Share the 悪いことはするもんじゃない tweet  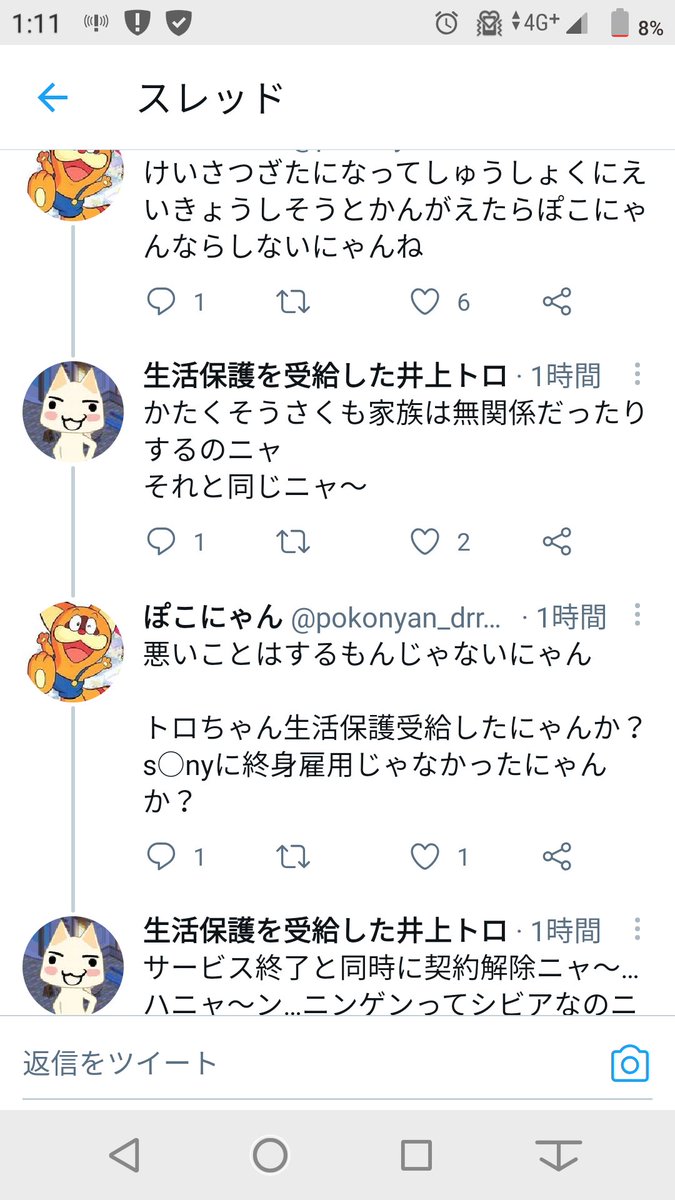tap(556, 856)
